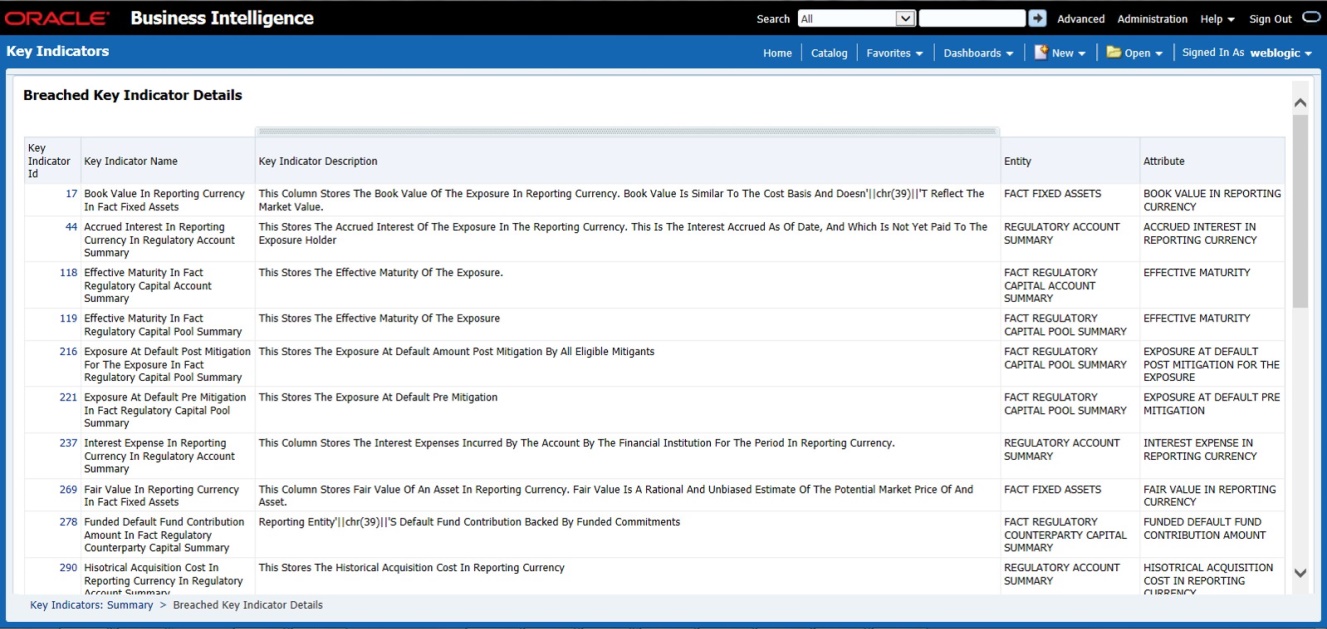The width and height of the screenshot is (1327, 629).
Task: Click description 'This Stores The Historical Acquisition Cost In Reporting Currency'
Action: coord(411,568)
